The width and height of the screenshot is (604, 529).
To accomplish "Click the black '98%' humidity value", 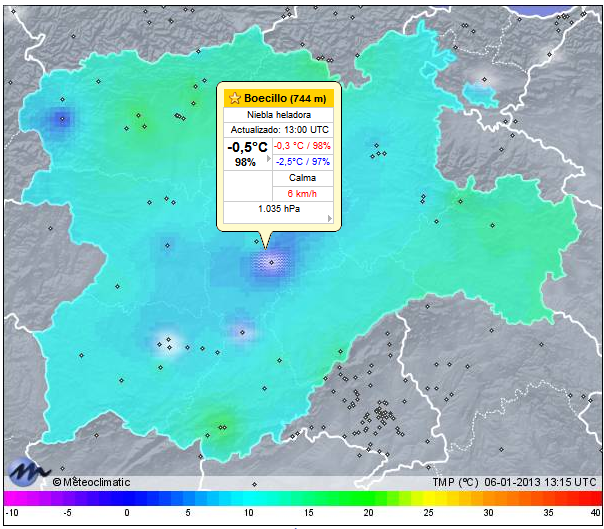I will 245,162.
